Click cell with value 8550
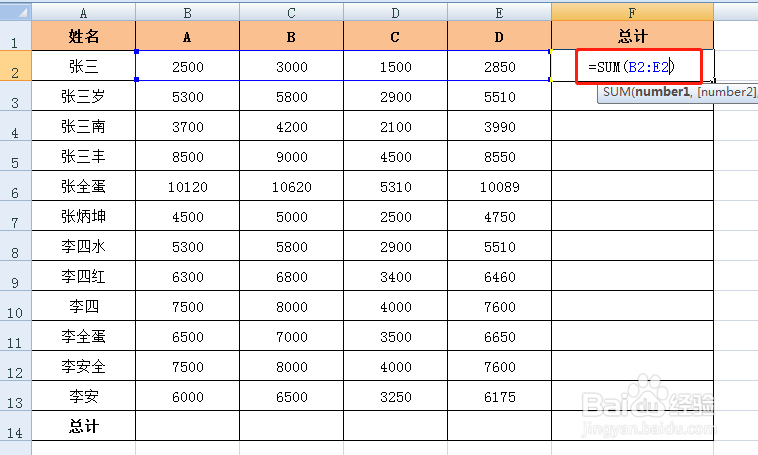 point(499,156)
